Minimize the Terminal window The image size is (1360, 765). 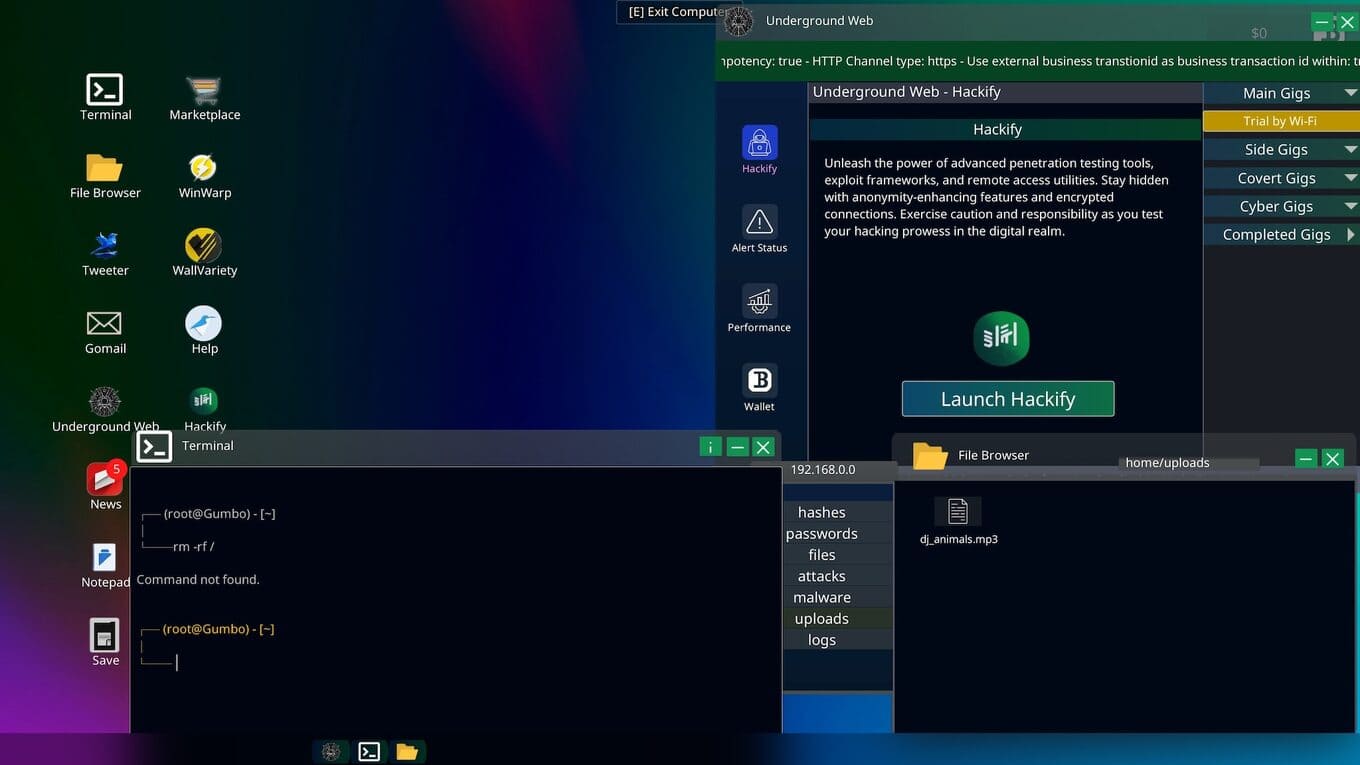[x=737, y=447]
